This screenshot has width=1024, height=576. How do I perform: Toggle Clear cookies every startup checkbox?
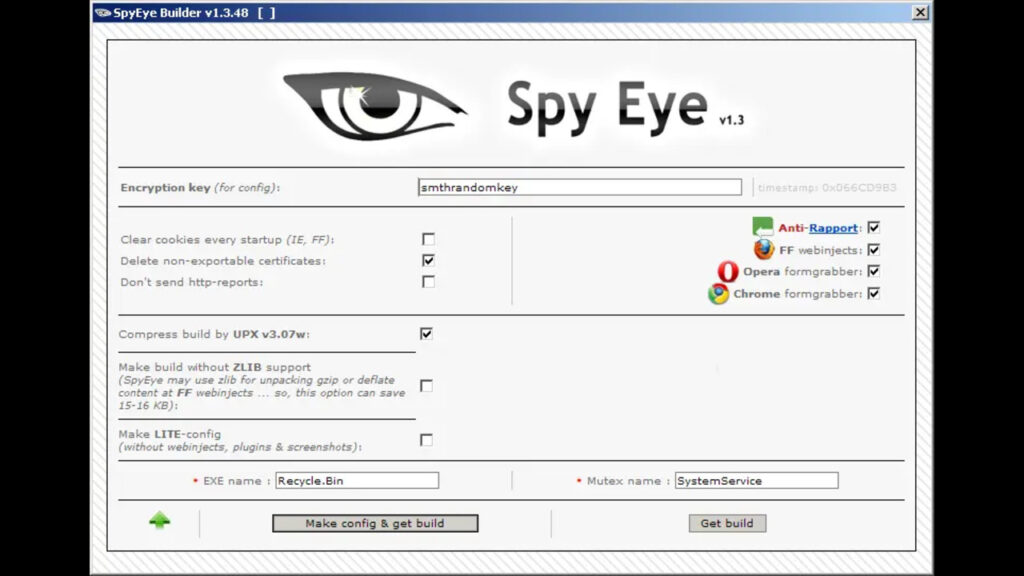point(428,239)
